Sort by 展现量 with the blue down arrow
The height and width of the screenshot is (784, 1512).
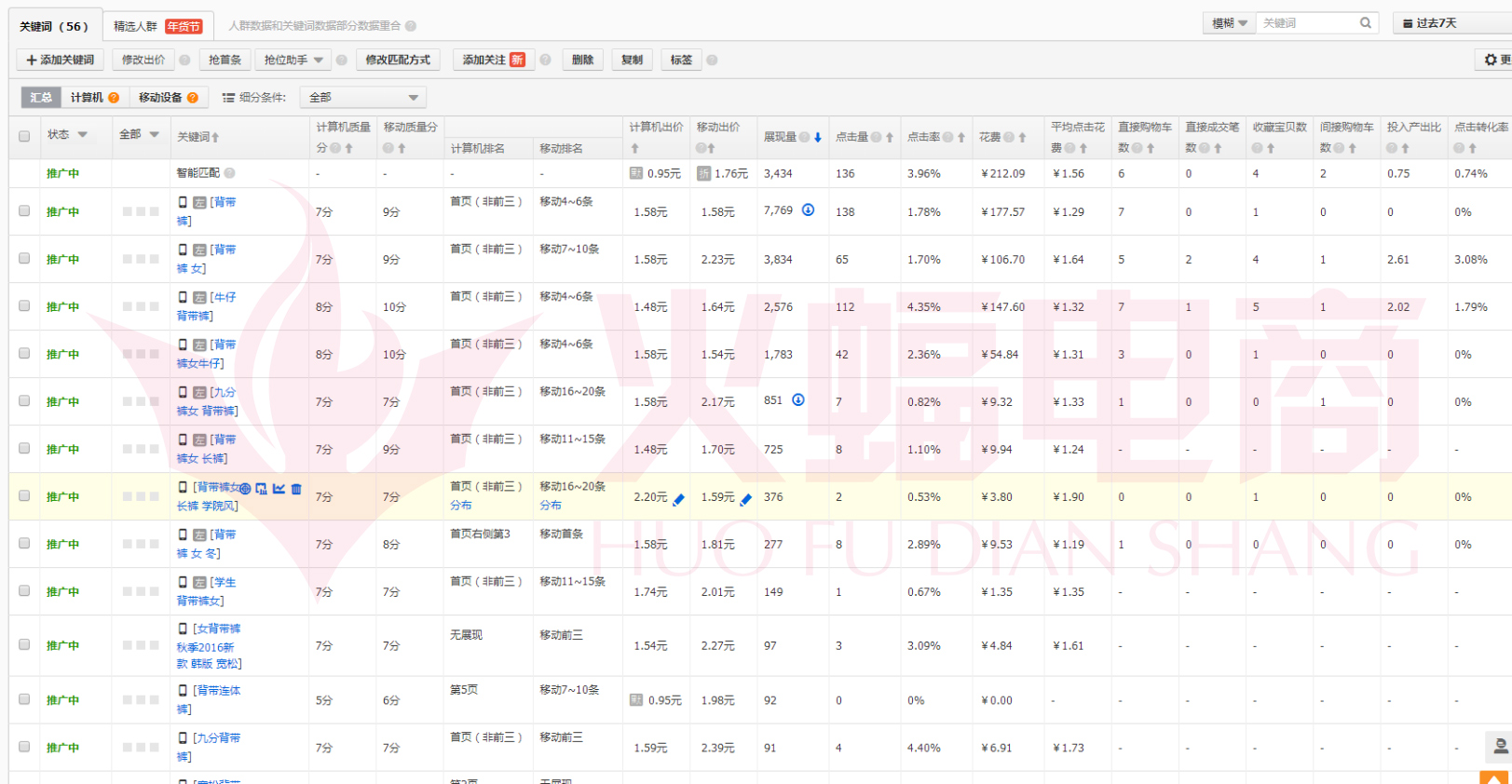click(x=818, y=137)
